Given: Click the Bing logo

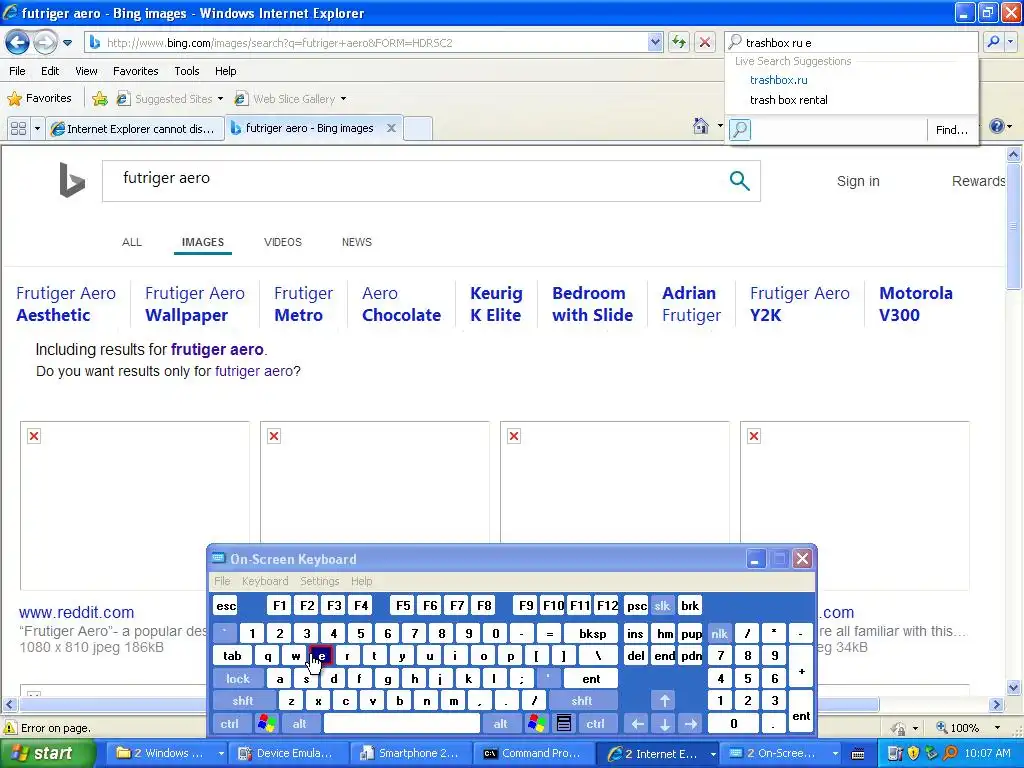Looking at the screenshot, I should click(x=72, y=180).
